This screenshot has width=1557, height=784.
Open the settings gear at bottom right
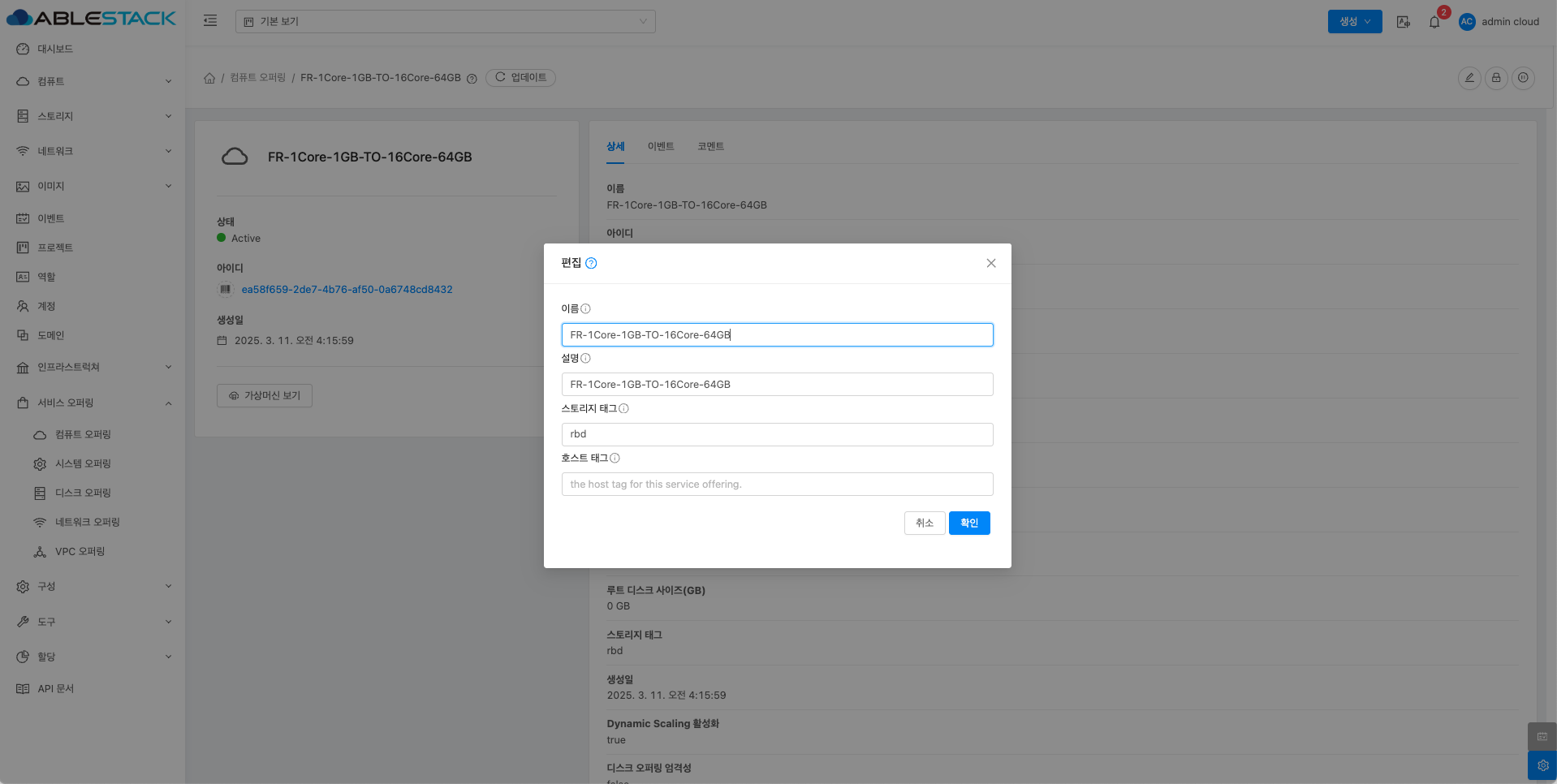(1542, 765)
